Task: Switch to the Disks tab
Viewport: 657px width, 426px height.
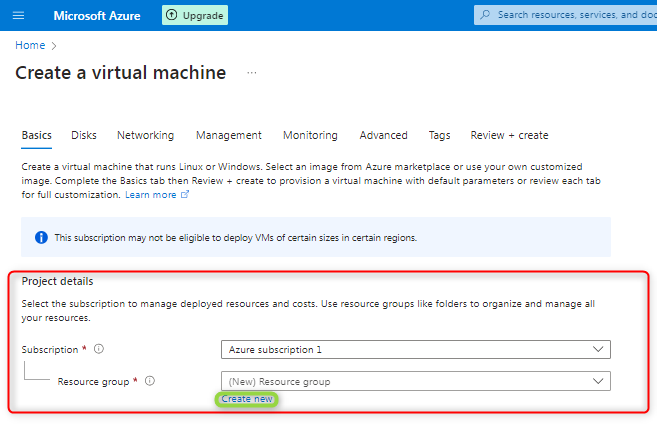Action: (84, 135)
